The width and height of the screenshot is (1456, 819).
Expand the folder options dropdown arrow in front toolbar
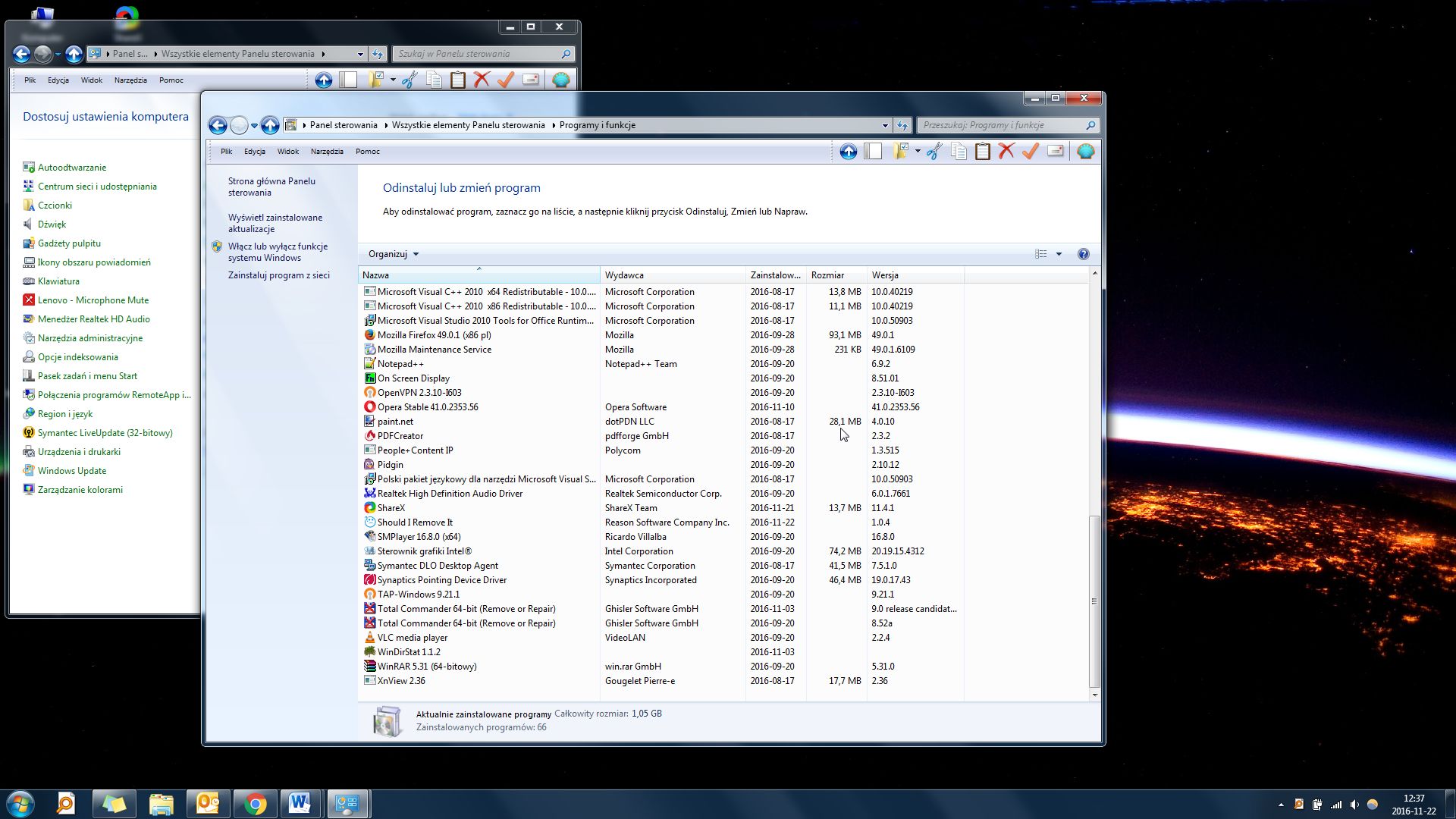click(x=918, y=151)
